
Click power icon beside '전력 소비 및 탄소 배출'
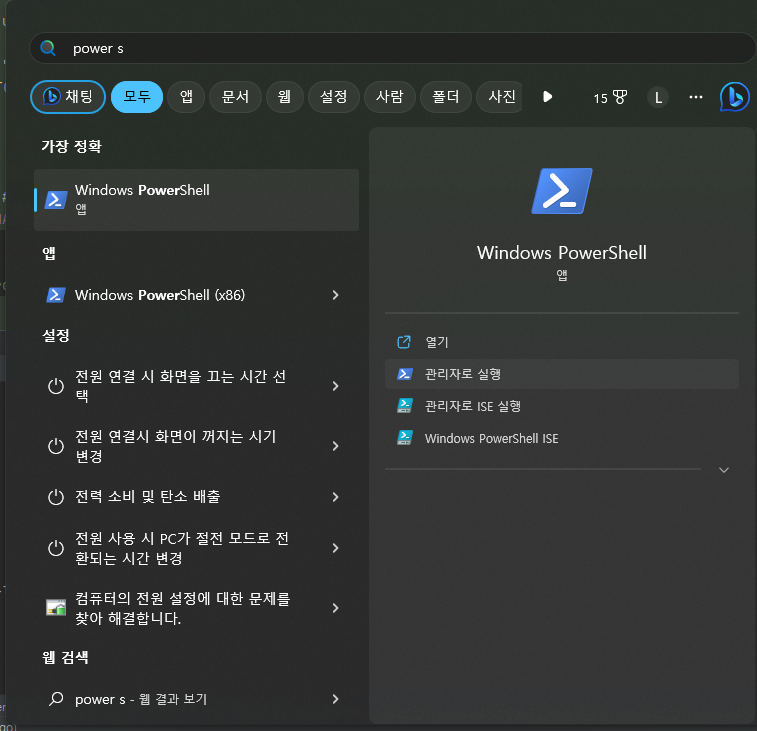pyautogui.click(x=56, y=497)
